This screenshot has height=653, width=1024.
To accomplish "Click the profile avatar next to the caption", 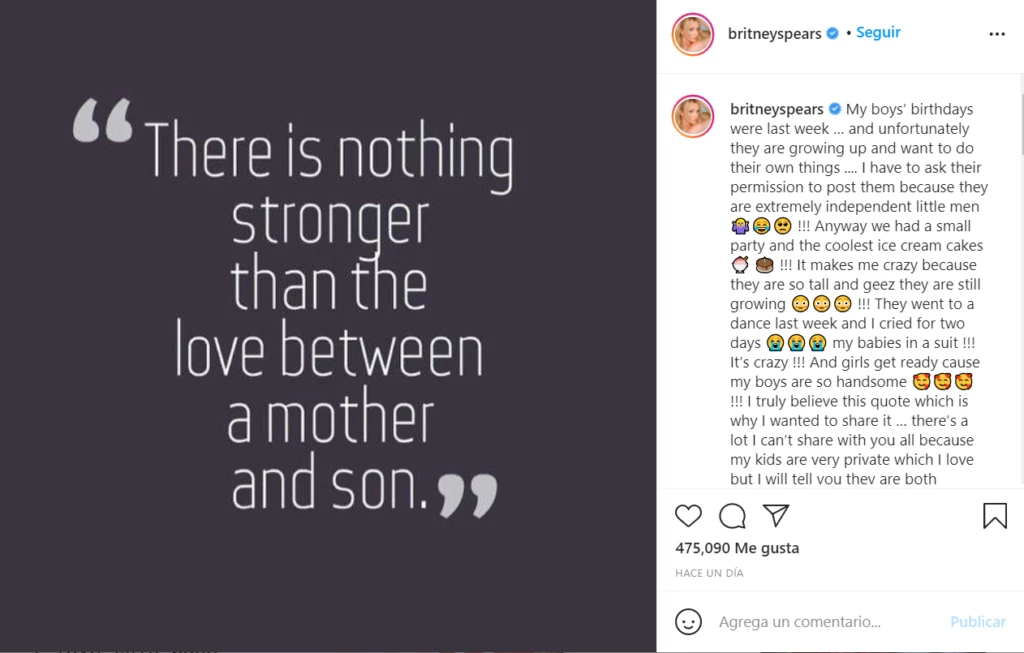I will click(x=692, y=116).
